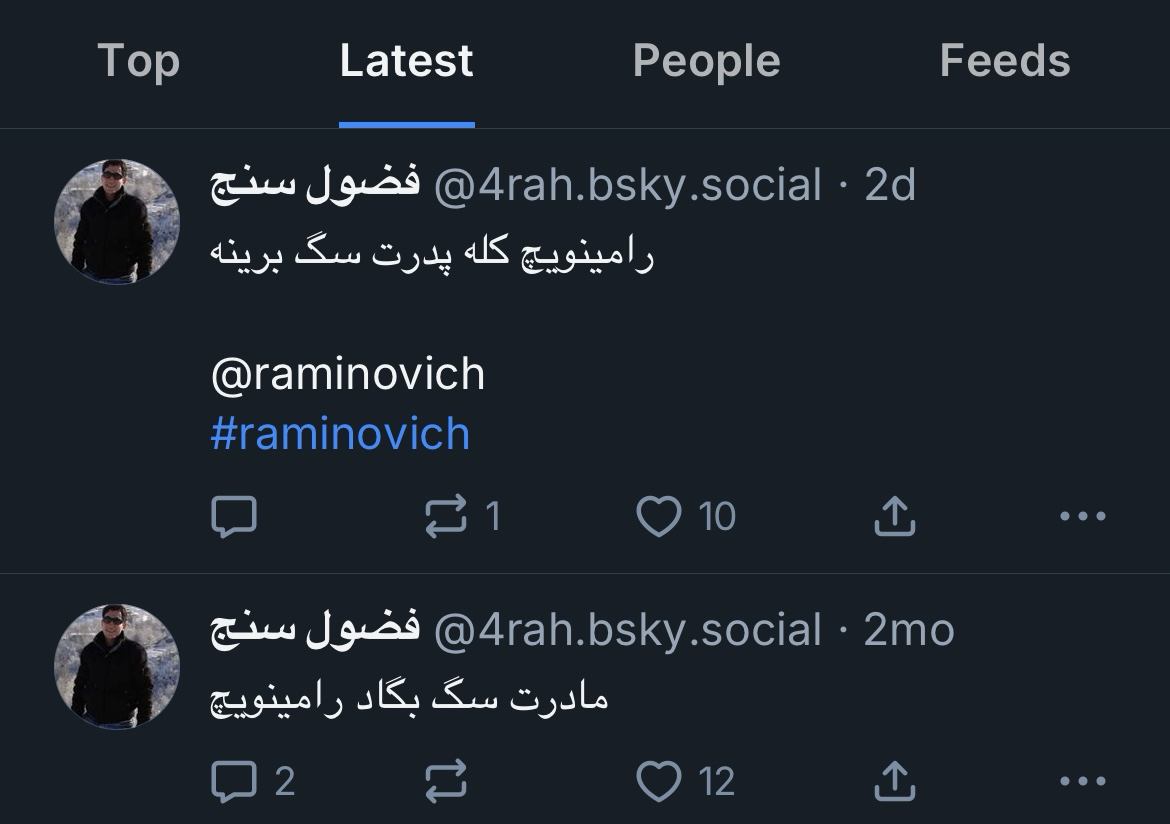Go to the Feeds tab

coord(1004,61)
